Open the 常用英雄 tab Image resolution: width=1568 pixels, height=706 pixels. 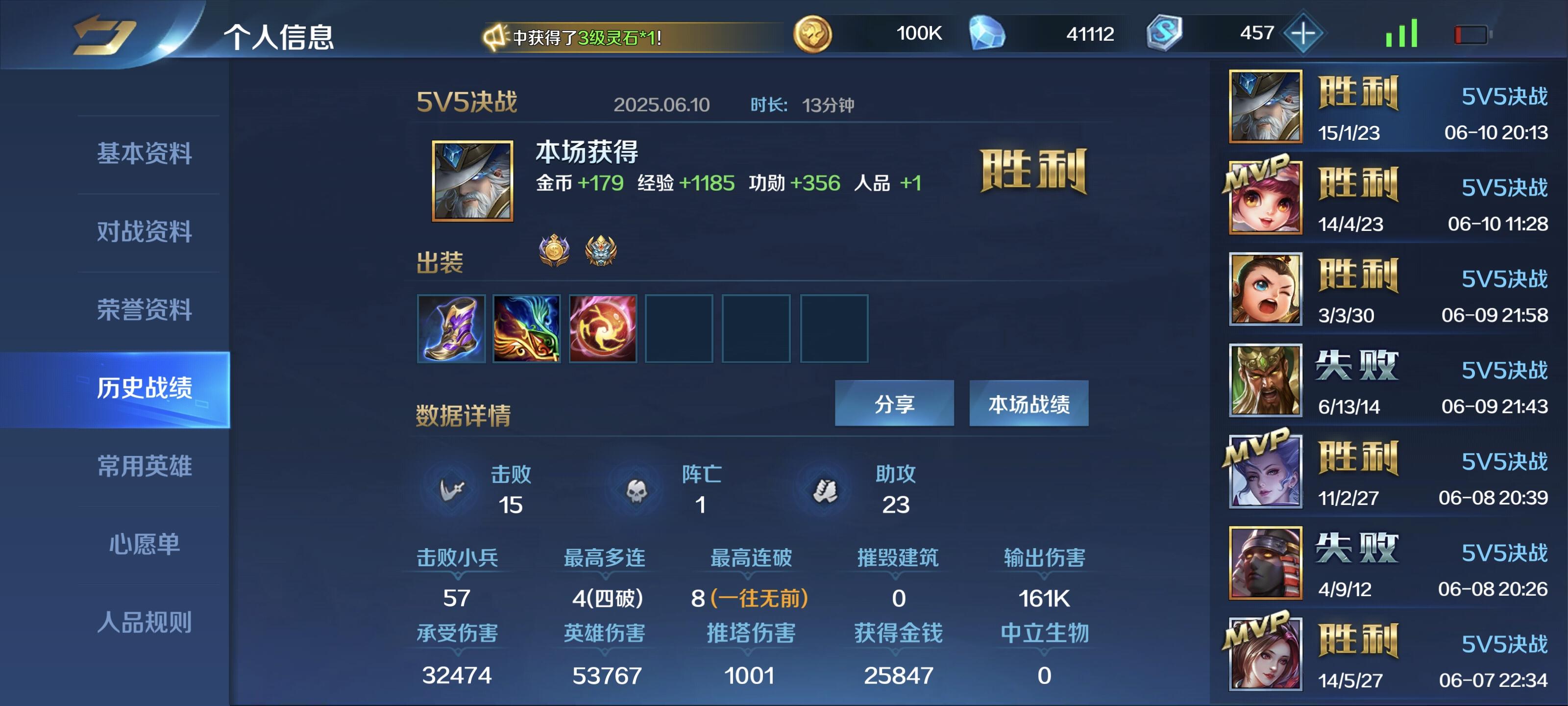coord(145,466)
